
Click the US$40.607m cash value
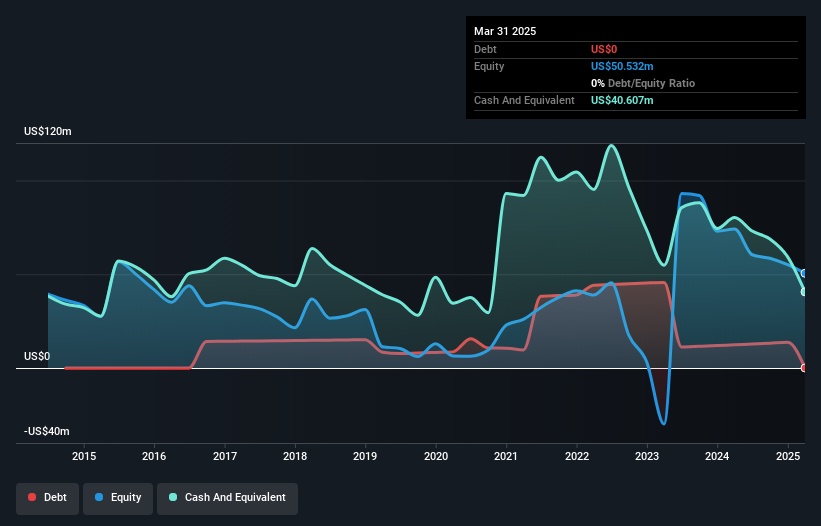click(622, 100)
